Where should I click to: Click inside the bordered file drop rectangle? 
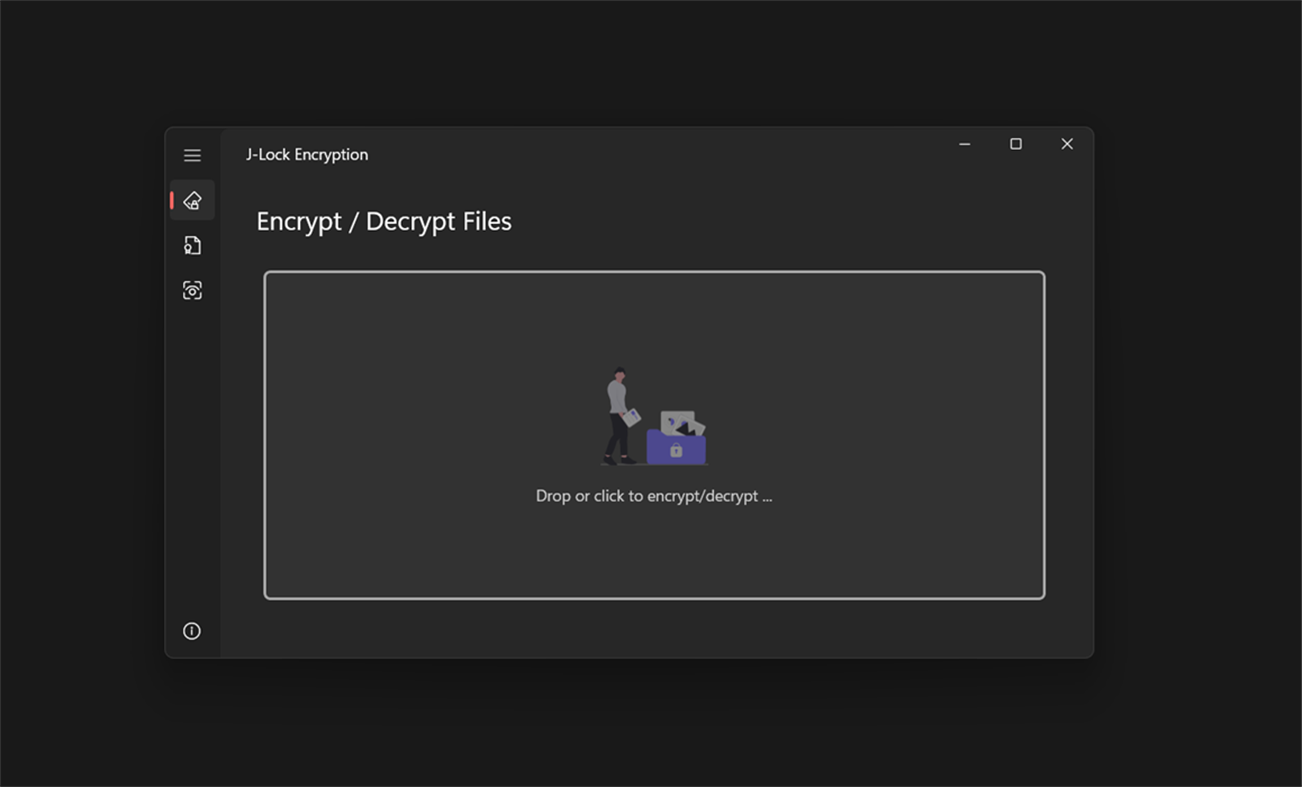tap(653, 435)
